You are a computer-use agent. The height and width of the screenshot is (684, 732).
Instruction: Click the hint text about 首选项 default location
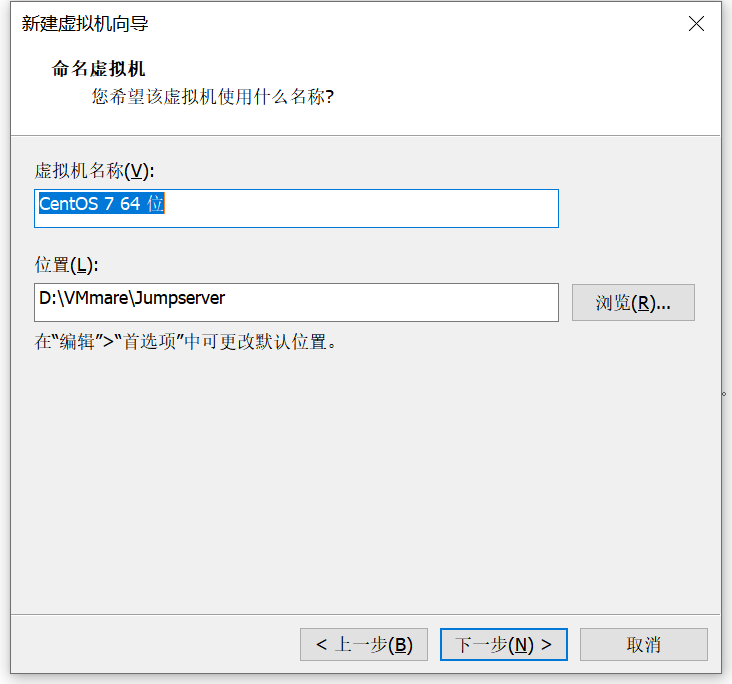[185, 342]
